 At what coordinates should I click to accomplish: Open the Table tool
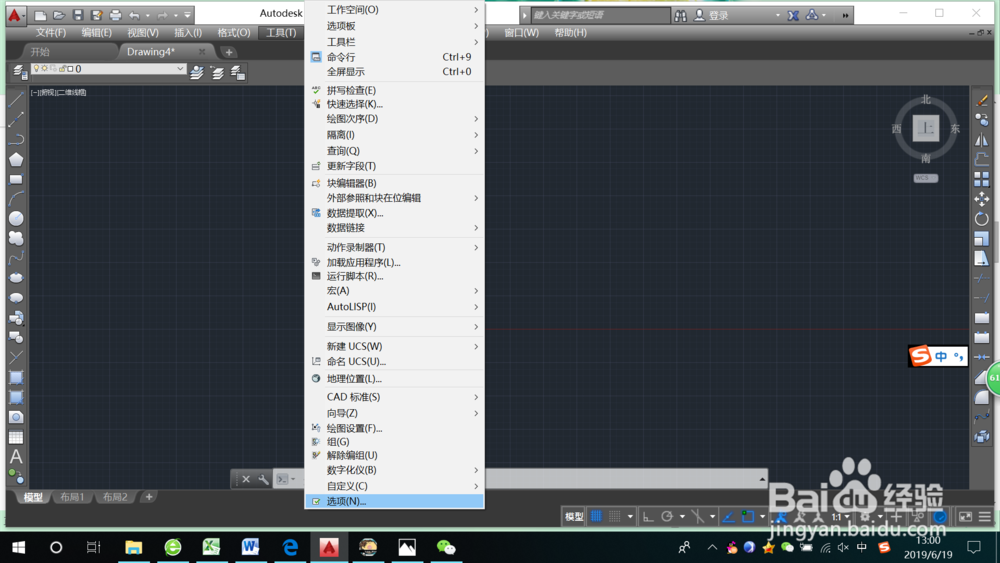(x=16, y=437)
